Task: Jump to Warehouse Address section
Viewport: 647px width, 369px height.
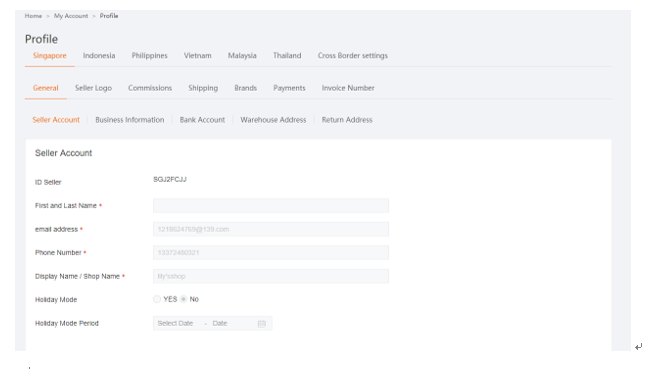Action: 273,120
